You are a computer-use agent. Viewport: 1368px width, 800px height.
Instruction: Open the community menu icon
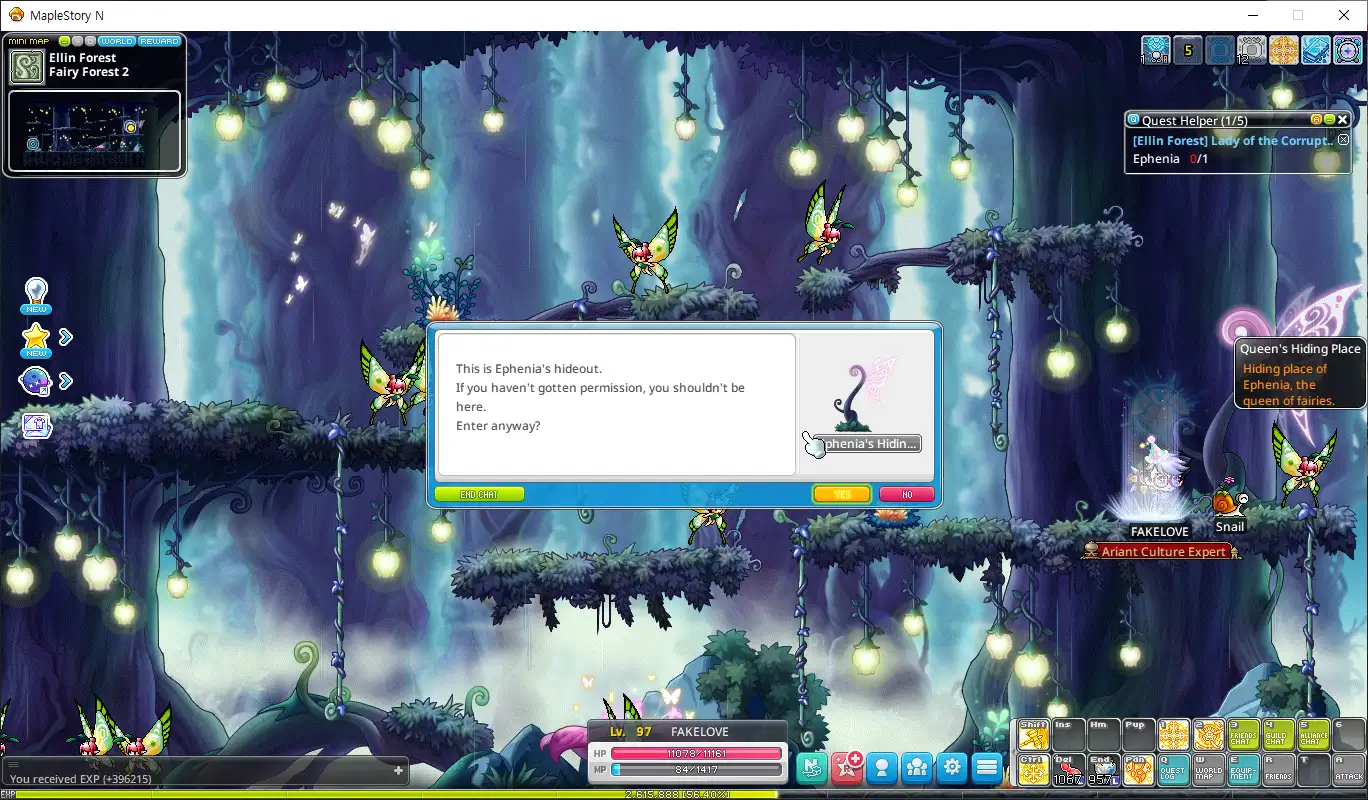point(917,767)
